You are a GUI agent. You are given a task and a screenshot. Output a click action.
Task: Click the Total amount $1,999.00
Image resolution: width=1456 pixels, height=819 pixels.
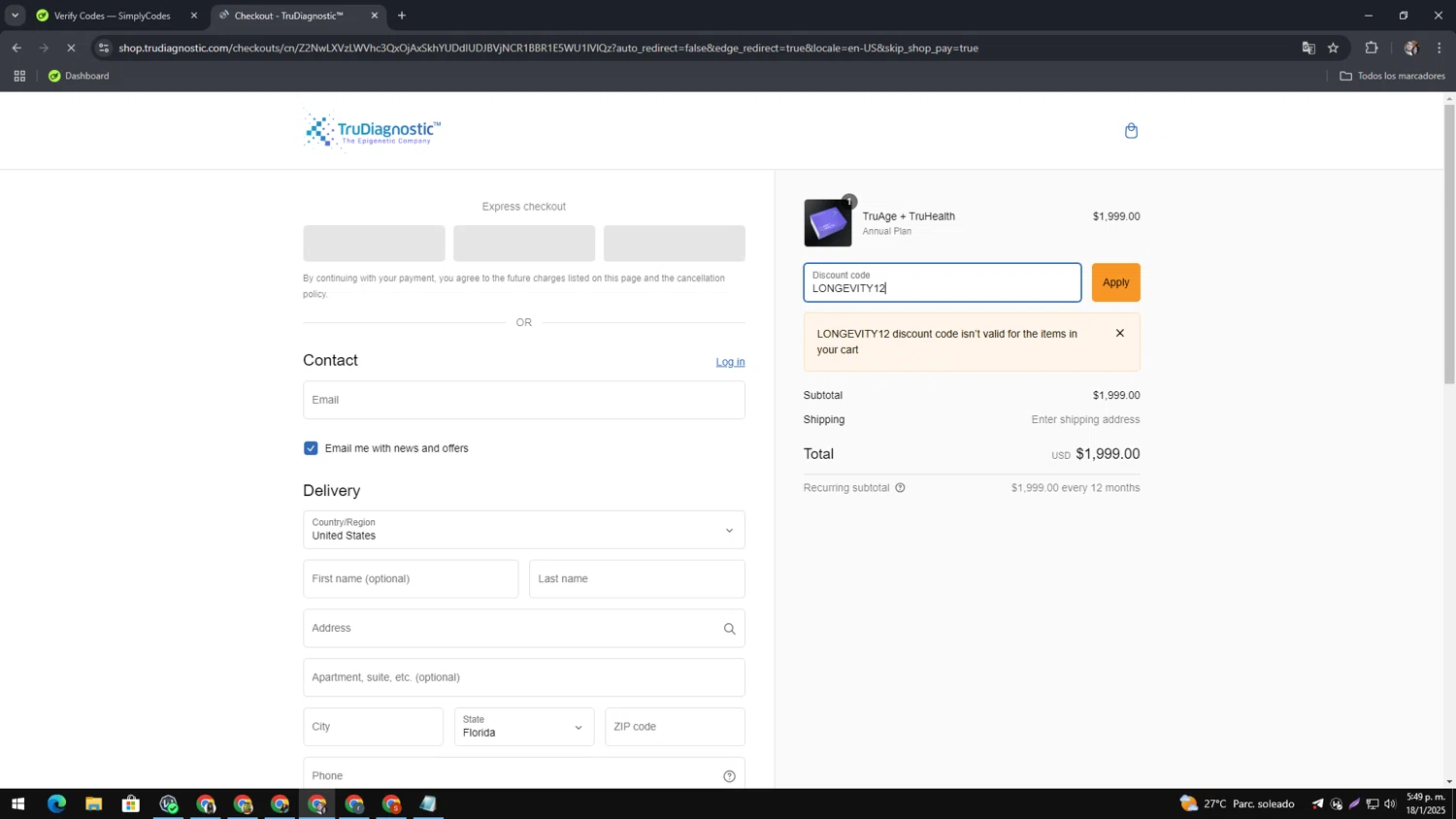click(x=1108, y=454)
